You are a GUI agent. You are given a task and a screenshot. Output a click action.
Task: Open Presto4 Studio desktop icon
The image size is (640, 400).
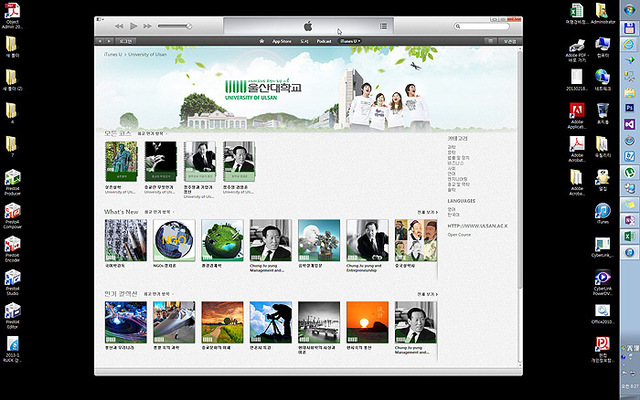[12, 282]
